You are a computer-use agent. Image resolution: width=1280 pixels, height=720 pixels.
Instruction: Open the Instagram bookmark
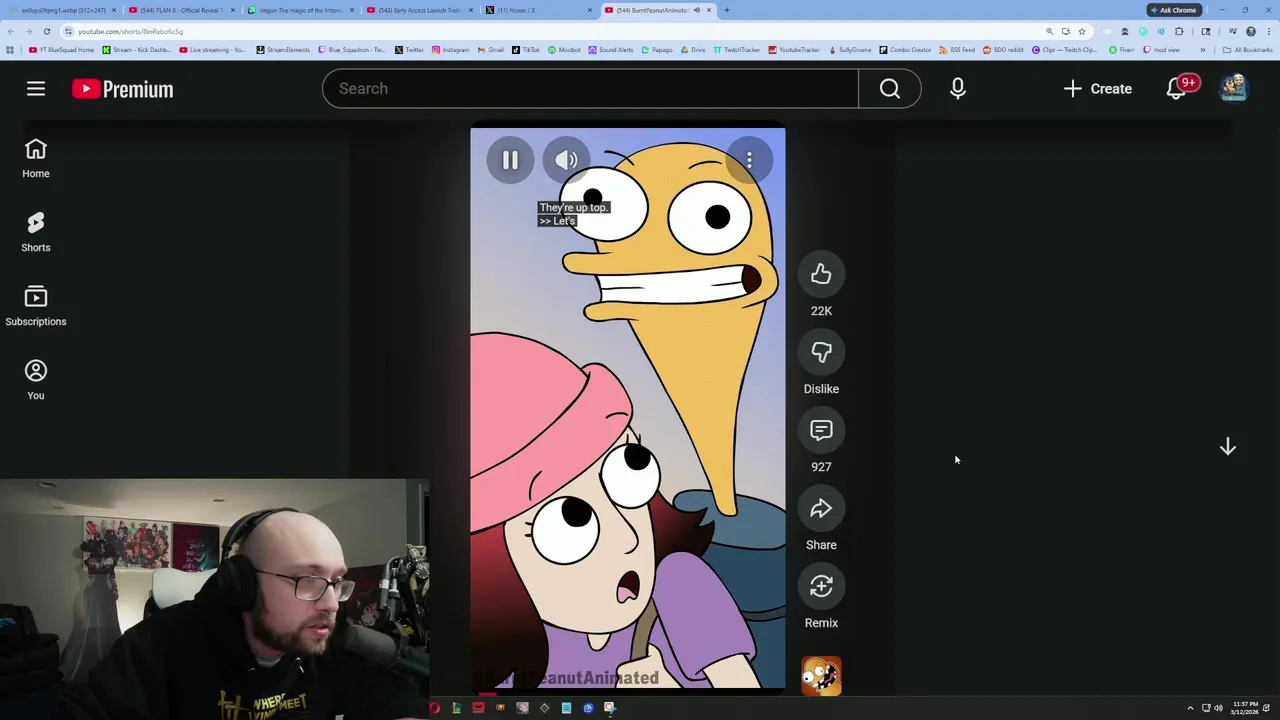click(x=451, y=50)
